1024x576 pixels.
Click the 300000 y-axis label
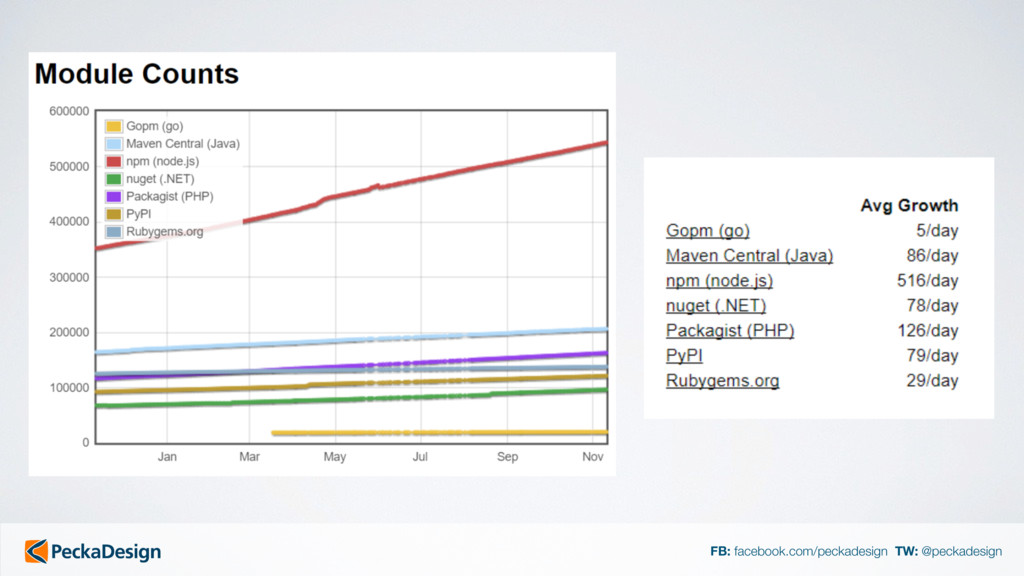point(69,277)
